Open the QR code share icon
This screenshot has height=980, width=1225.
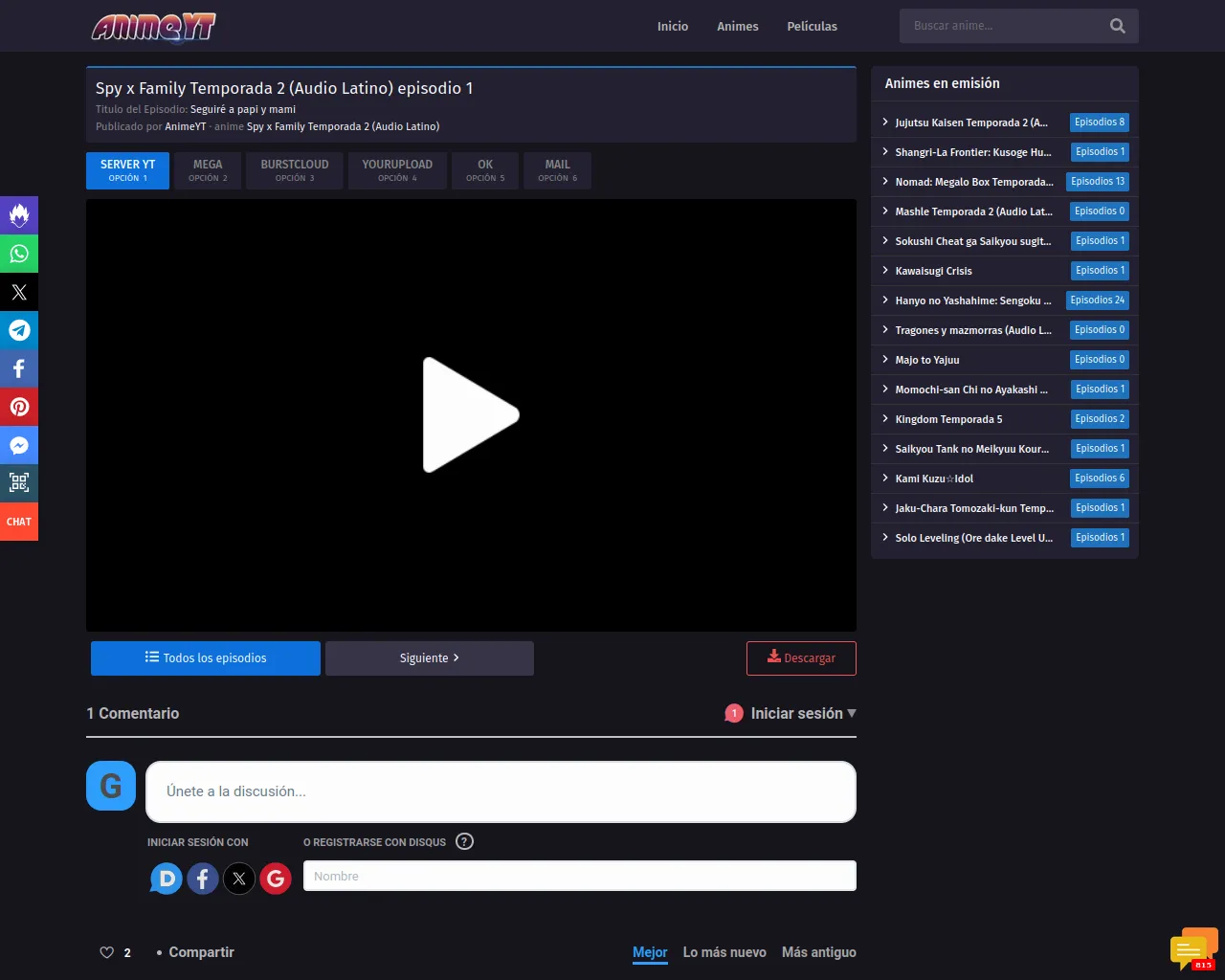19,483
